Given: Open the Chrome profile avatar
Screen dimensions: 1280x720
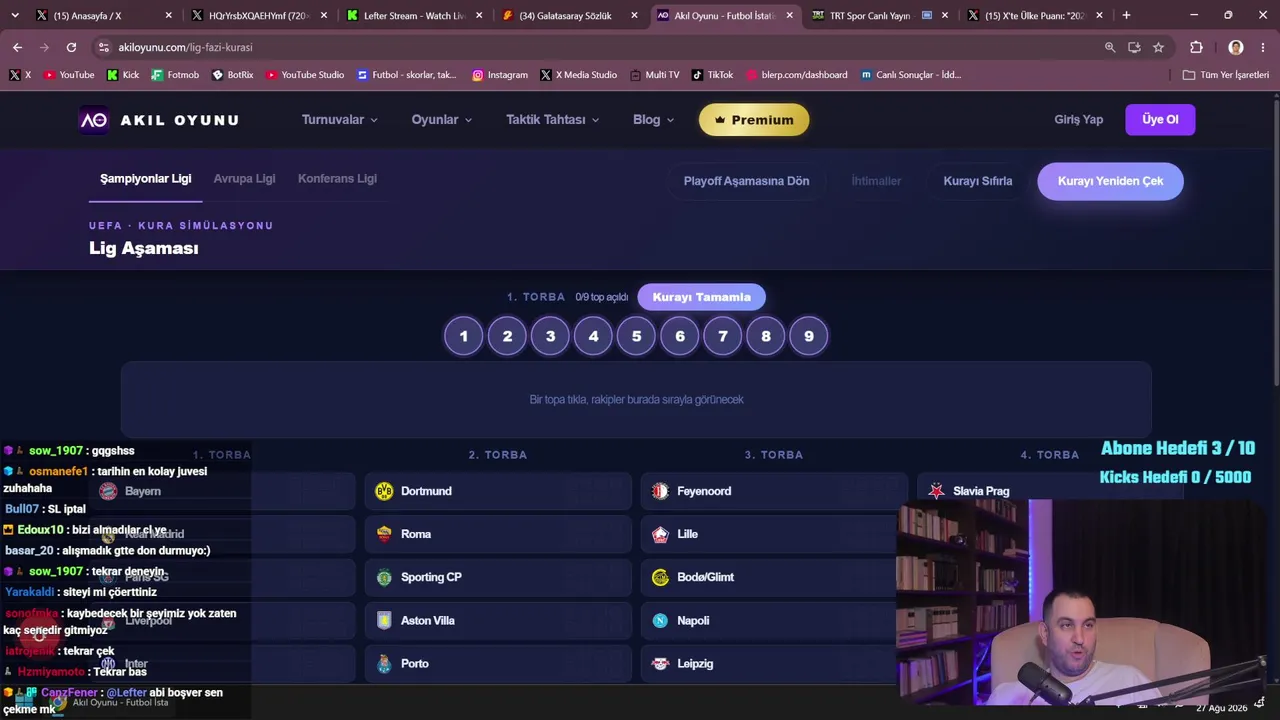Looking at the screenshot, I should (1236, 47).
